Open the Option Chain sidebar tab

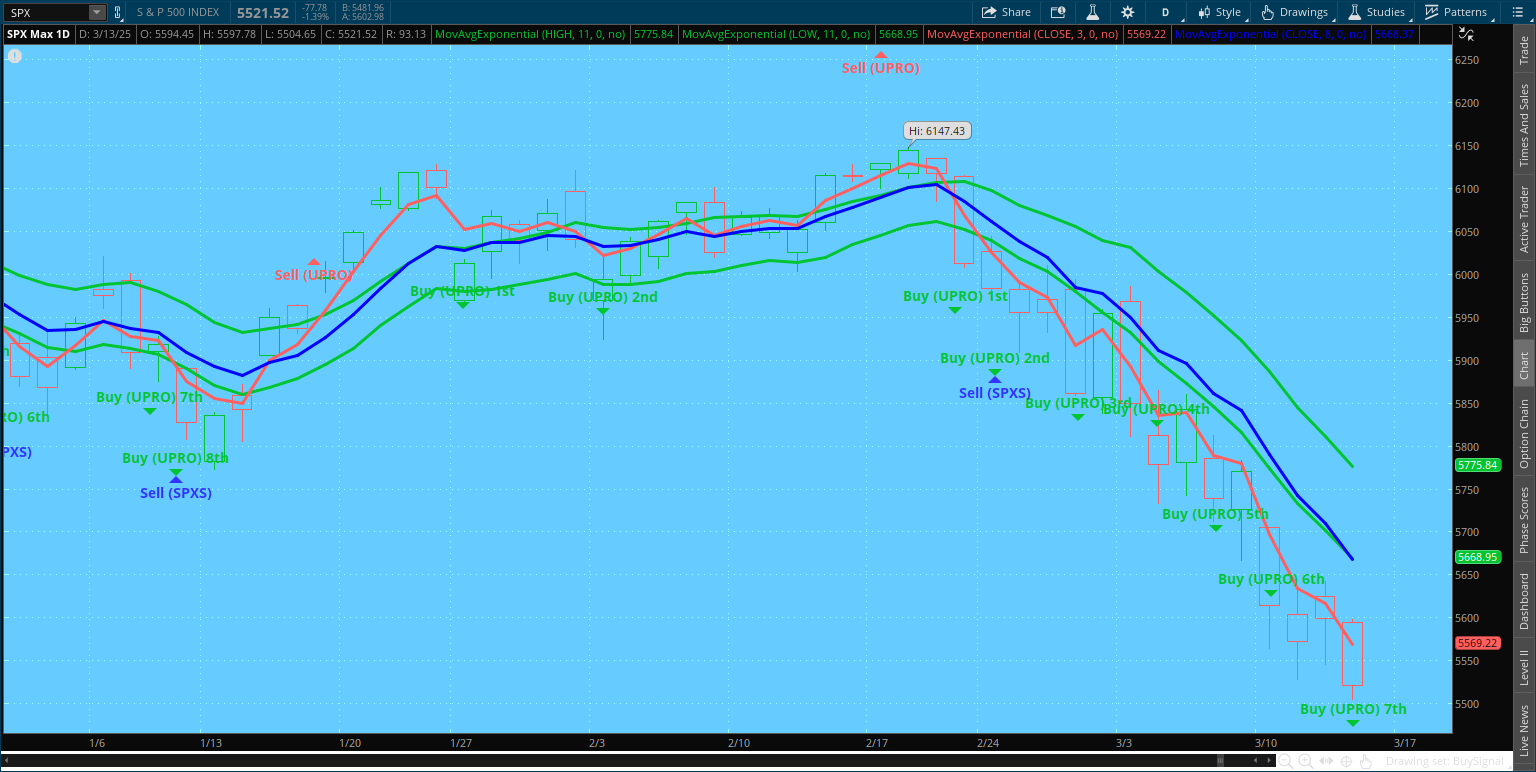point(1524,433)
